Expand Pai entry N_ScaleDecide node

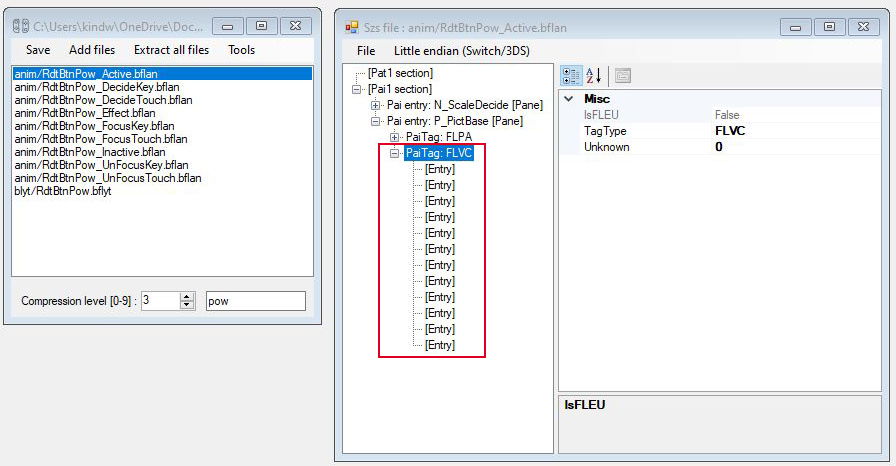coord(376,105)
